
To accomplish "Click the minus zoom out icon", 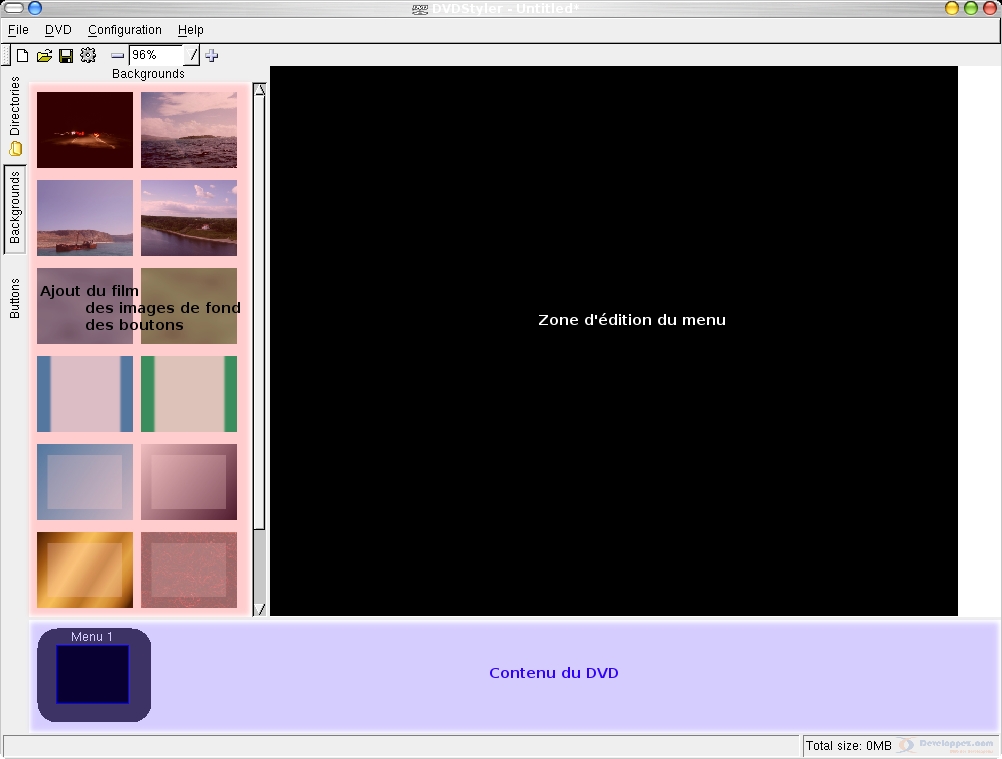I will point(117,56).
